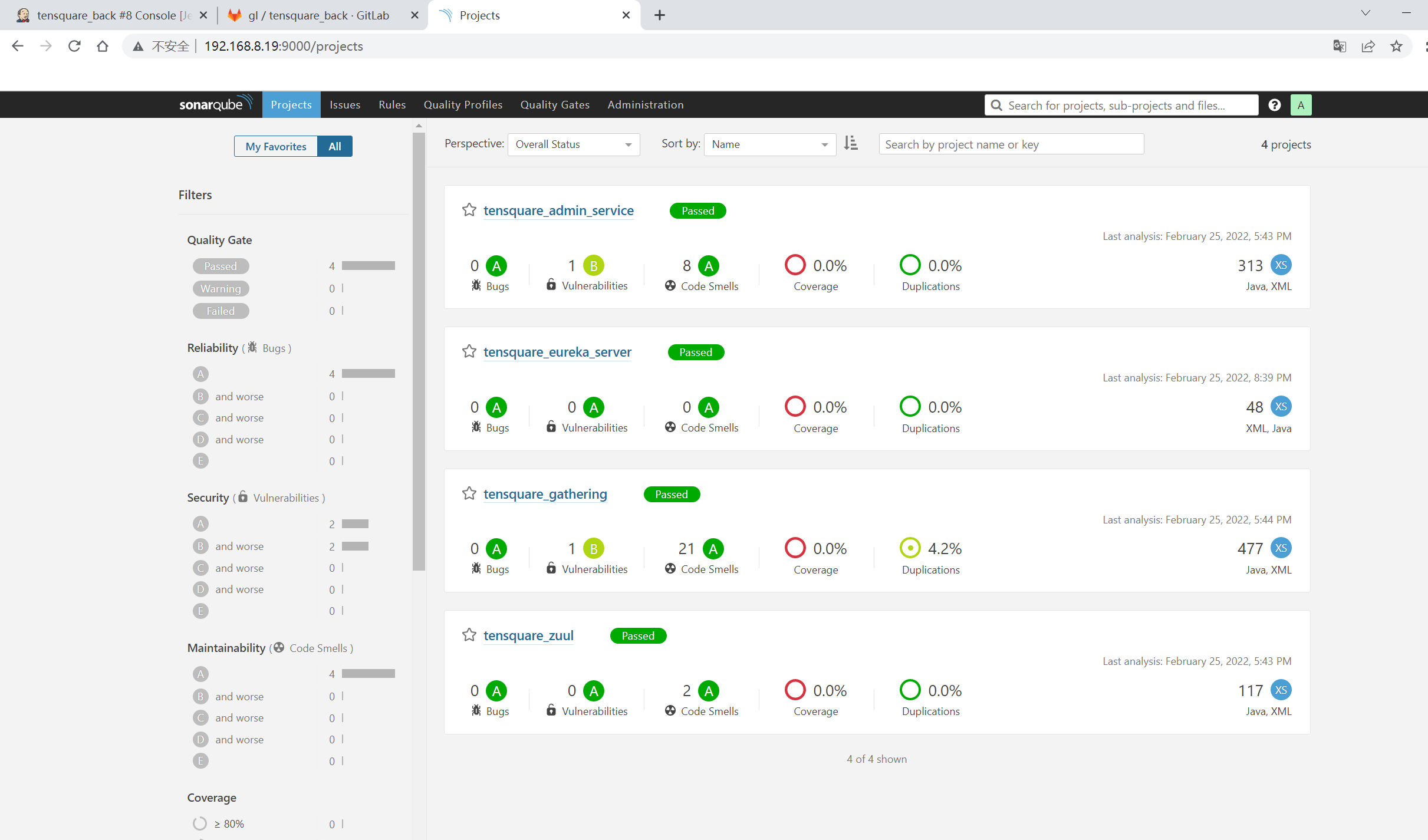1428x840 pixels.
Task: Click the Vulnerabilities B rating of tensquare_admin_service
Action: click(594, 266)
